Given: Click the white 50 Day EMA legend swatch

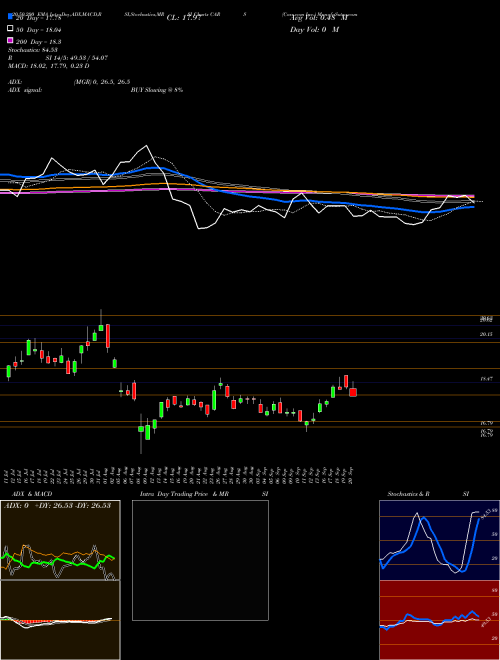Looking at the screenshot, I should [x=10, y=29].
